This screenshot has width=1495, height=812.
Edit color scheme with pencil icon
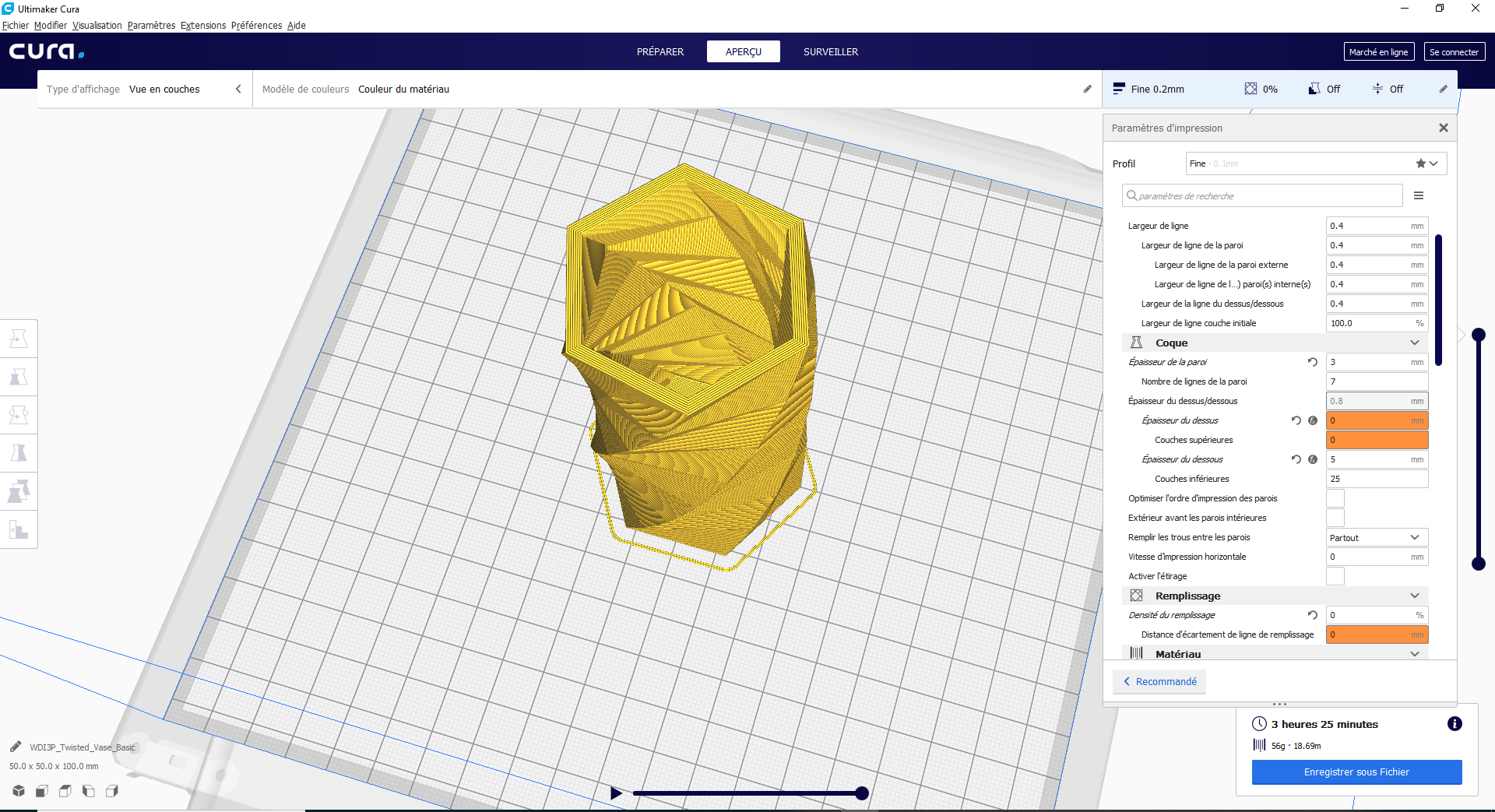[x=1087, y=90]
